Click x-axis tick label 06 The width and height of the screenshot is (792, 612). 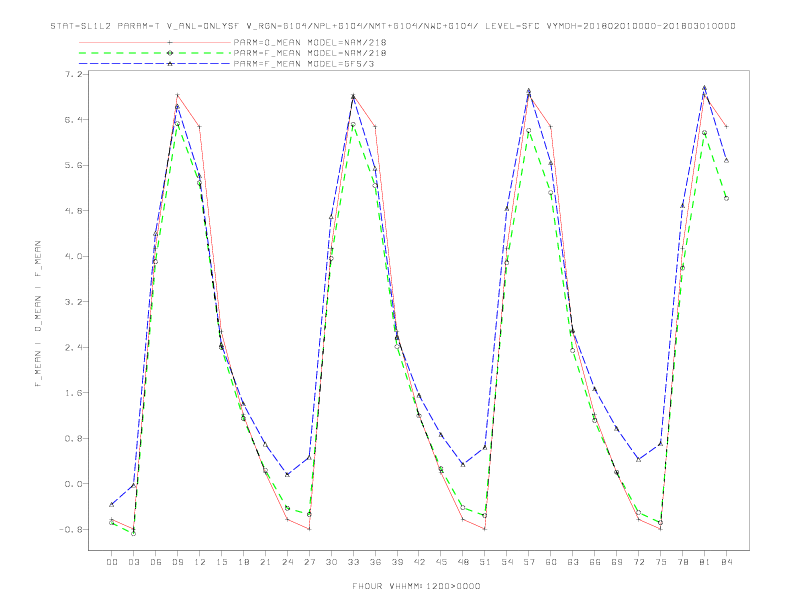point(156,562)
